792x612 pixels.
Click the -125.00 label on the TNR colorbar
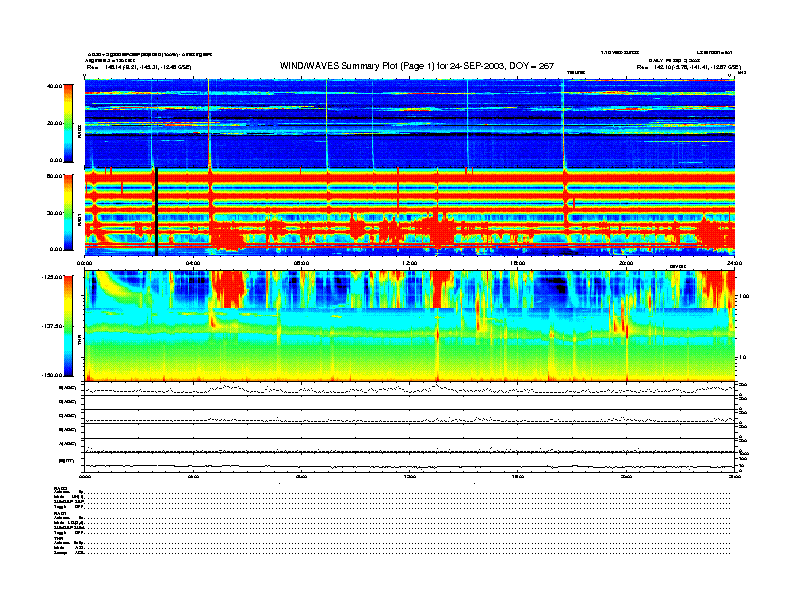pyautogui.click(x=53, y=277)
